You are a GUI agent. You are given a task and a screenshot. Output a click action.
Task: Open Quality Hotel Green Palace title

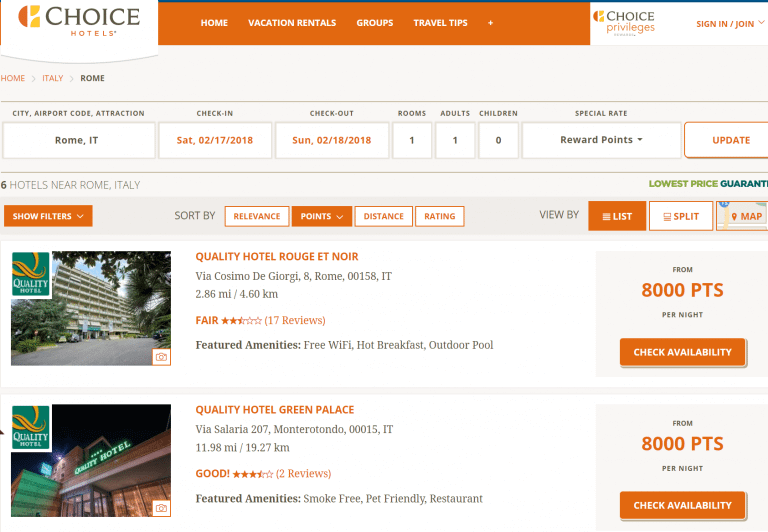pos(275,410)
